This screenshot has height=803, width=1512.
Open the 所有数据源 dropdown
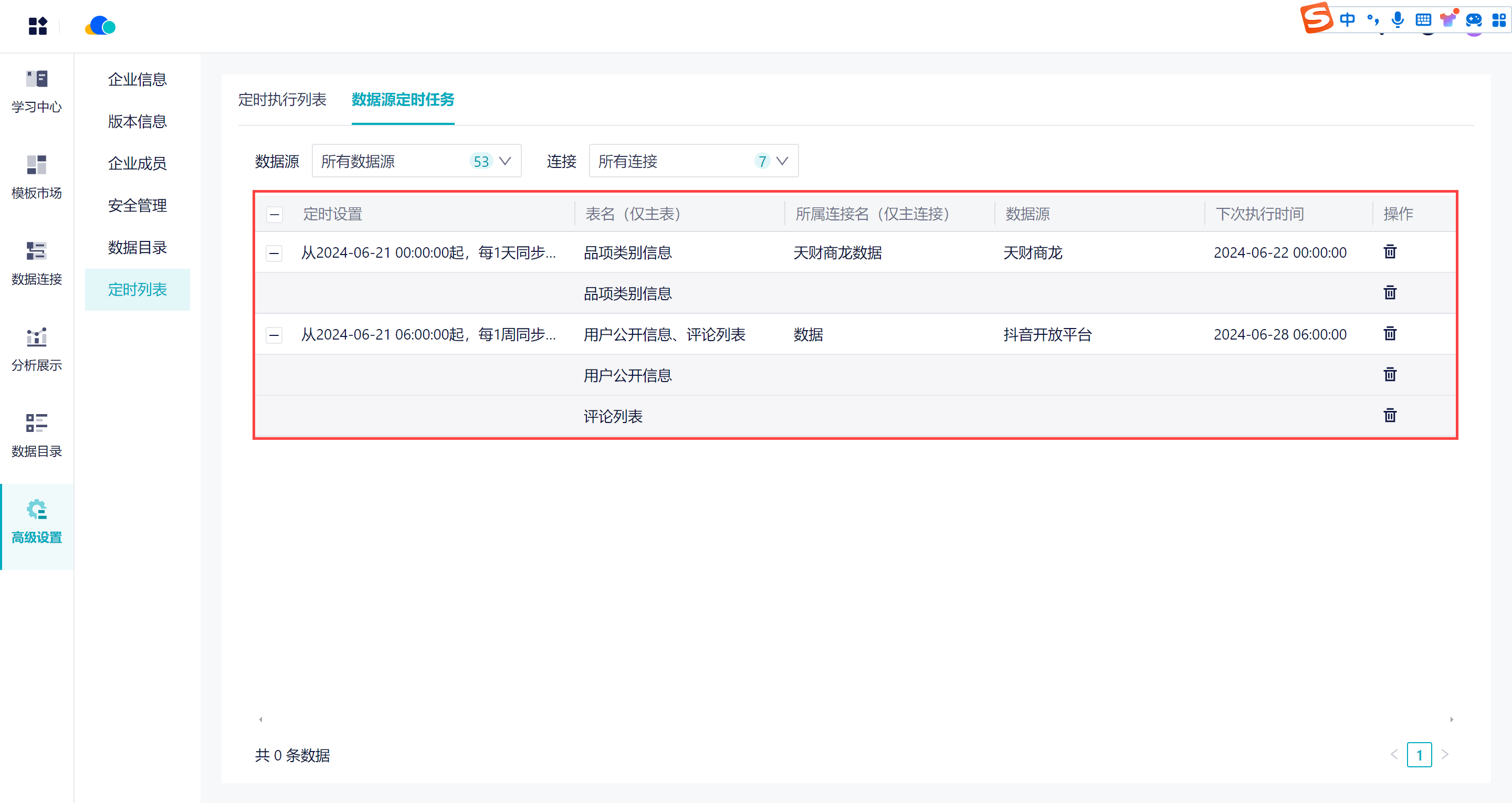[416, 161]
